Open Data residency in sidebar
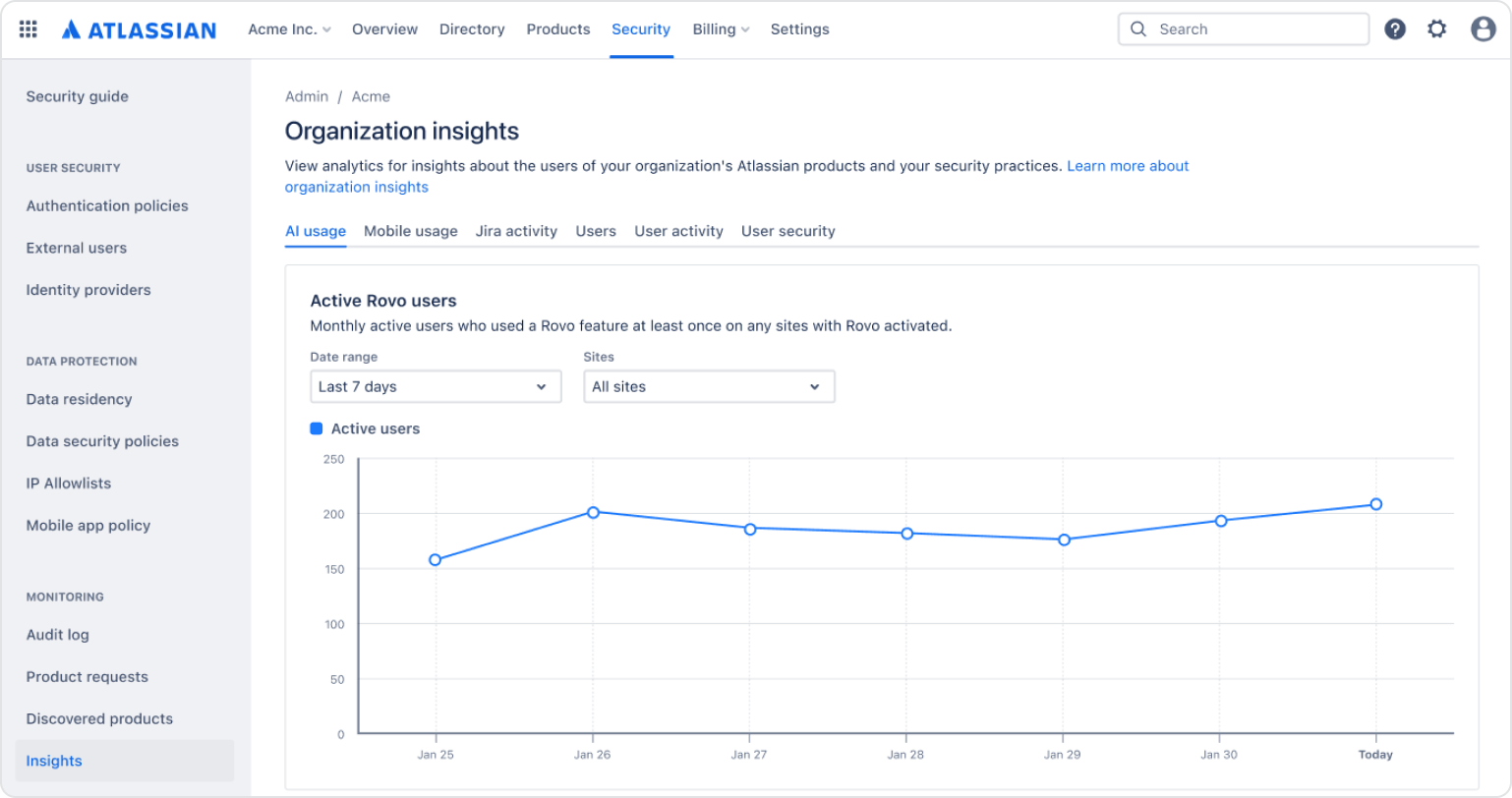Image resolution: width=1512 pixels, height=798 pixels. click(x=79, y=399)
